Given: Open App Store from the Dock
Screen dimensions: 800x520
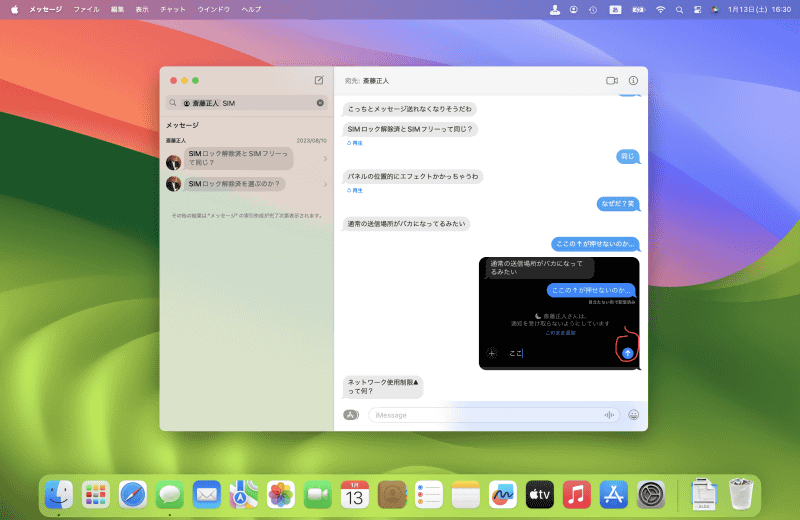Looking at the screenshot, I should pos(614,494).
